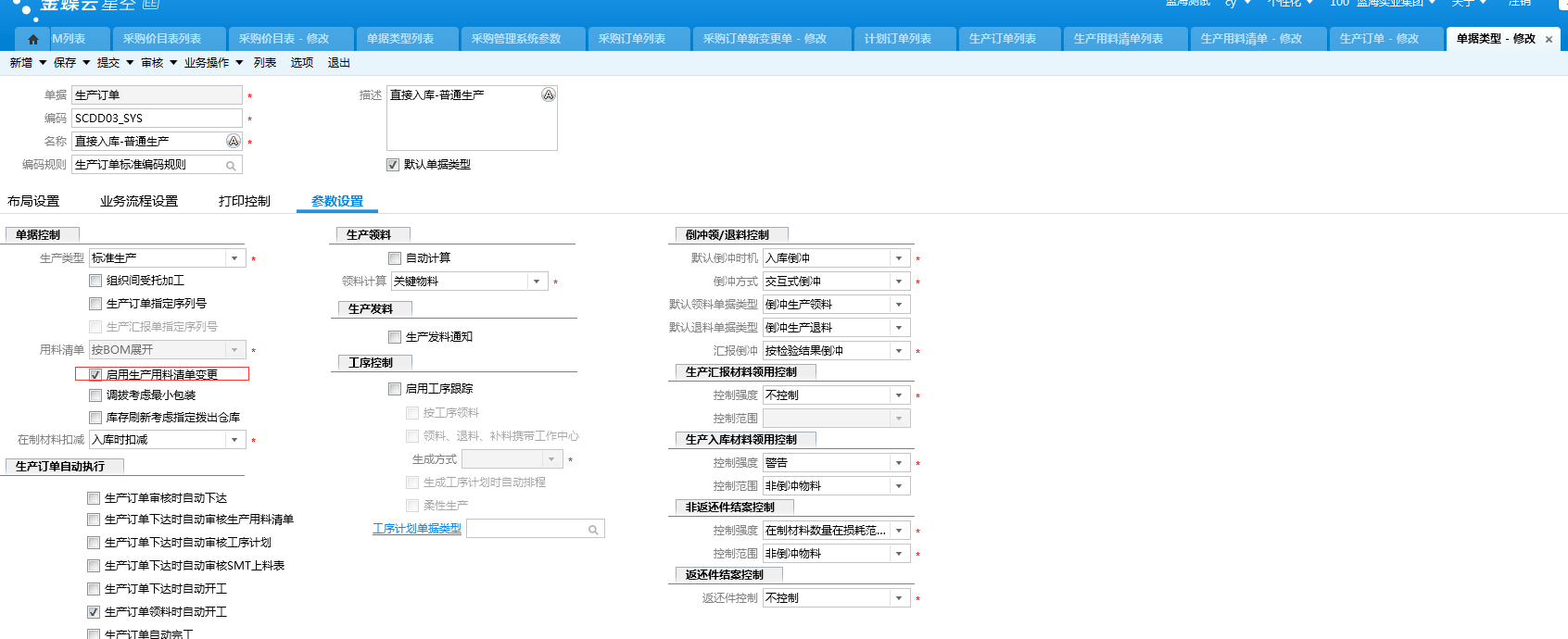The width and height of the screenshot is (1568, 639).
Task: Enable 生产订单下达时自动开工 checkbox
Action: click(x=94, y=589)
